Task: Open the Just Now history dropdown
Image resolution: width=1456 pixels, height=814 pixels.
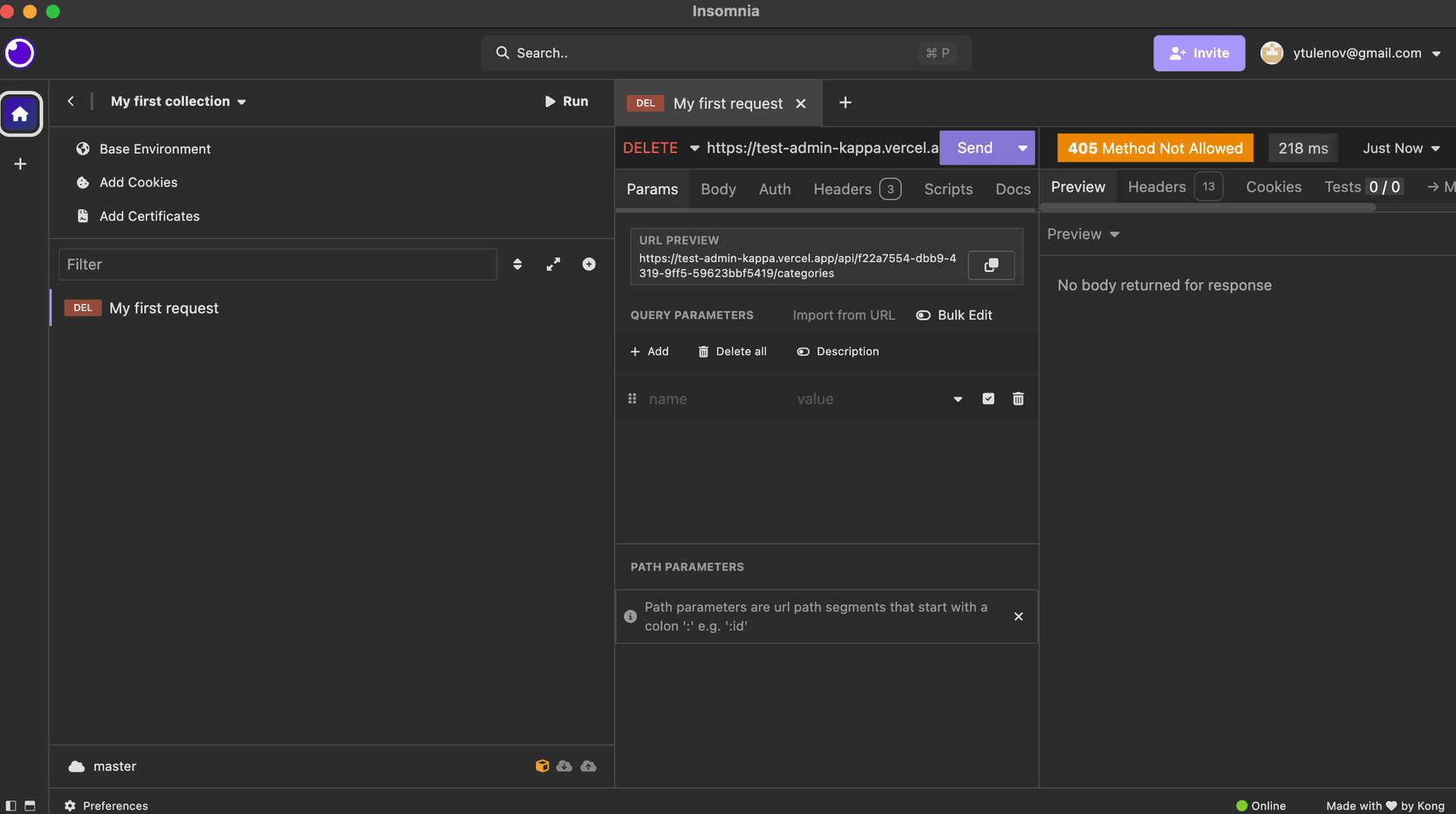Action: point(1401,149)
